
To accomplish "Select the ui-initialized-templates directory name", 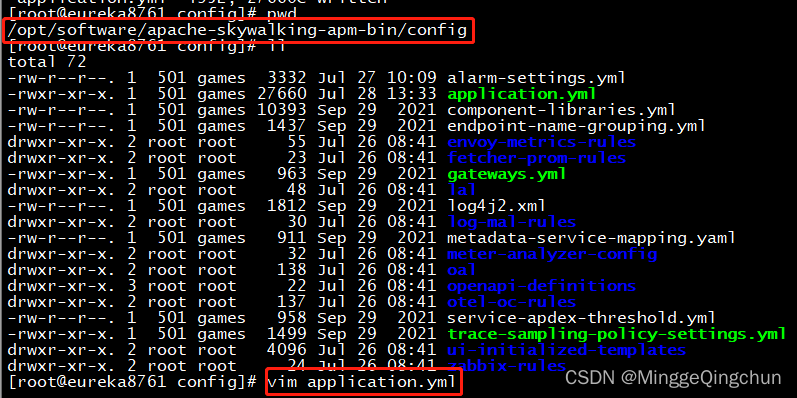I will tap(566, 350).
